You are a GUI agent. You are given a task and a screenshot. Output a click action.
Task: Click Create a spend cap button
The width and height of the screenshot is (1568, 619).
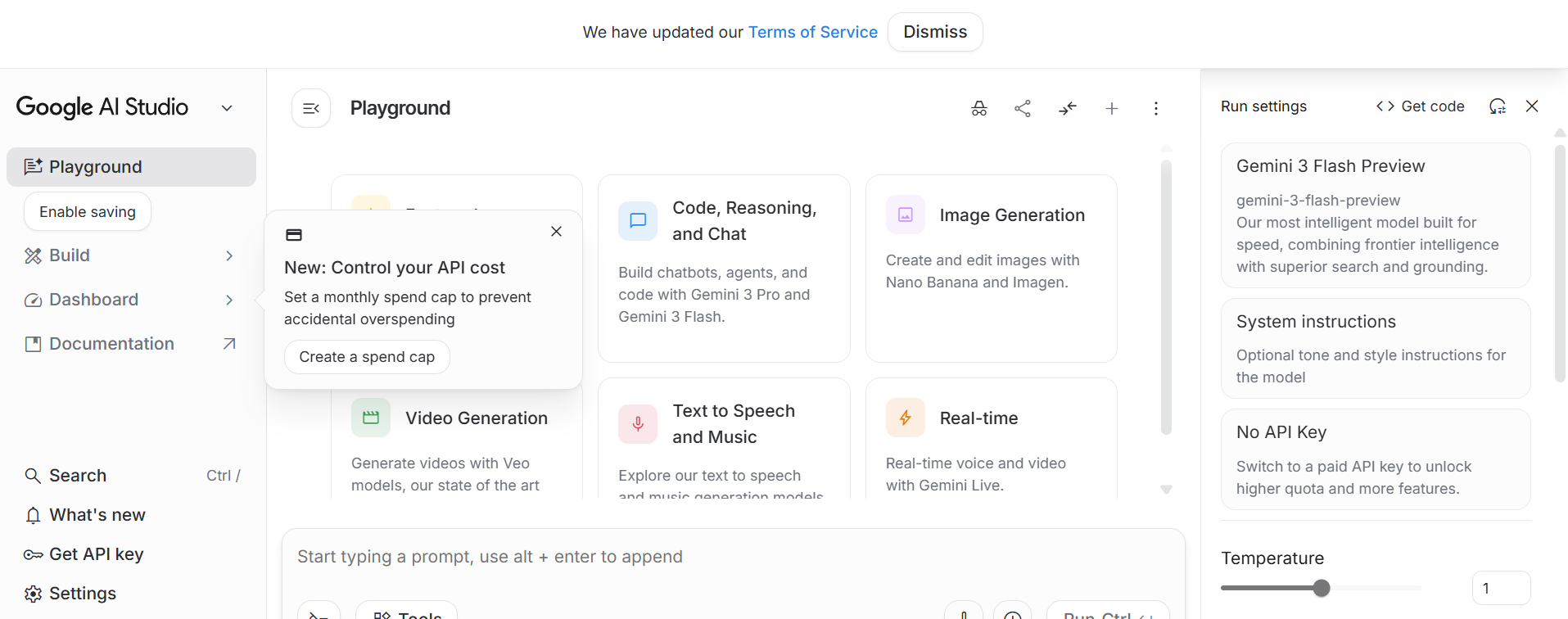pos(367,357)
